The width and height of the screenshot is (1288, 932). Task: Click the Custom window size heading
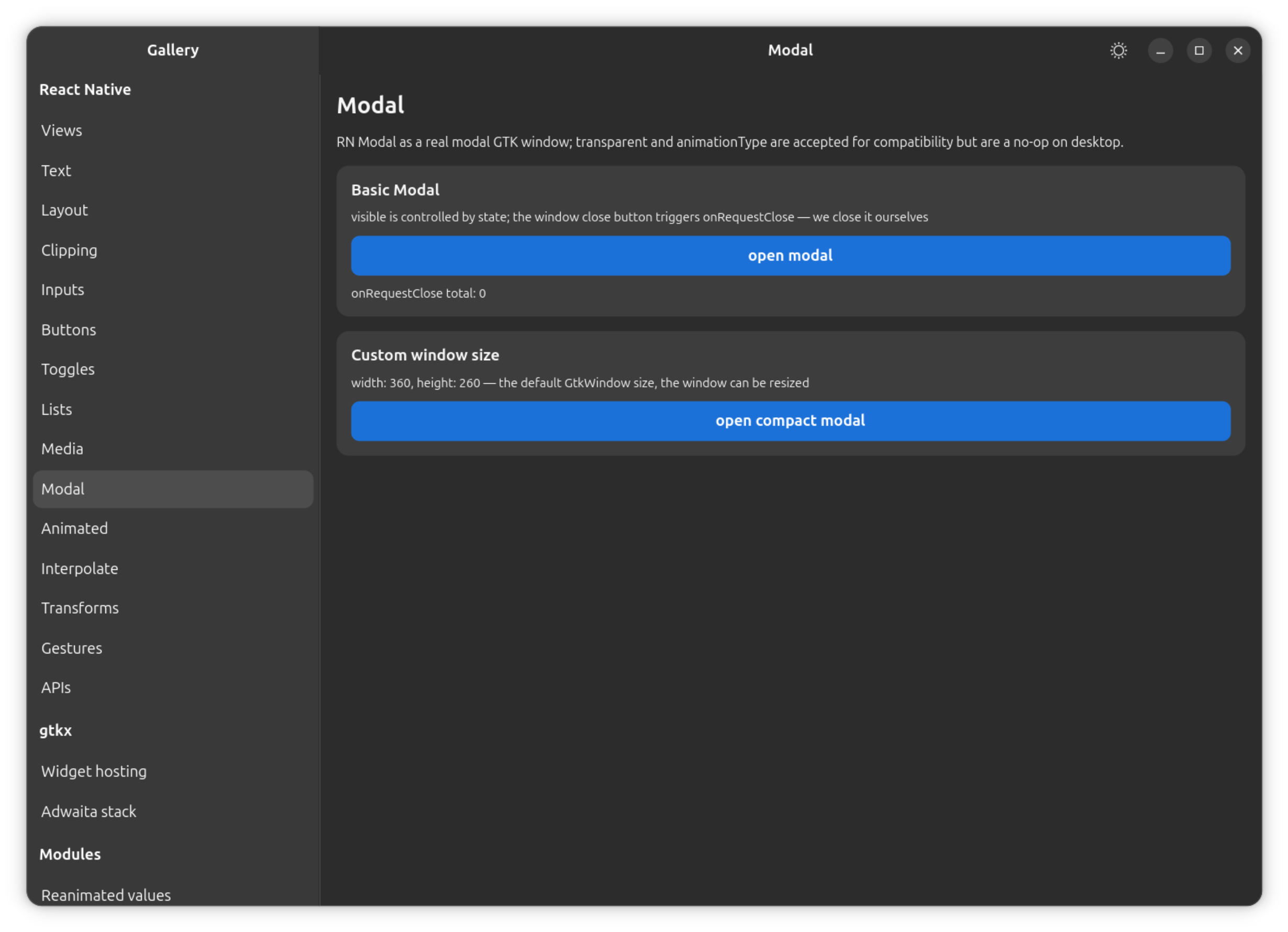click(x=425, y=355)
